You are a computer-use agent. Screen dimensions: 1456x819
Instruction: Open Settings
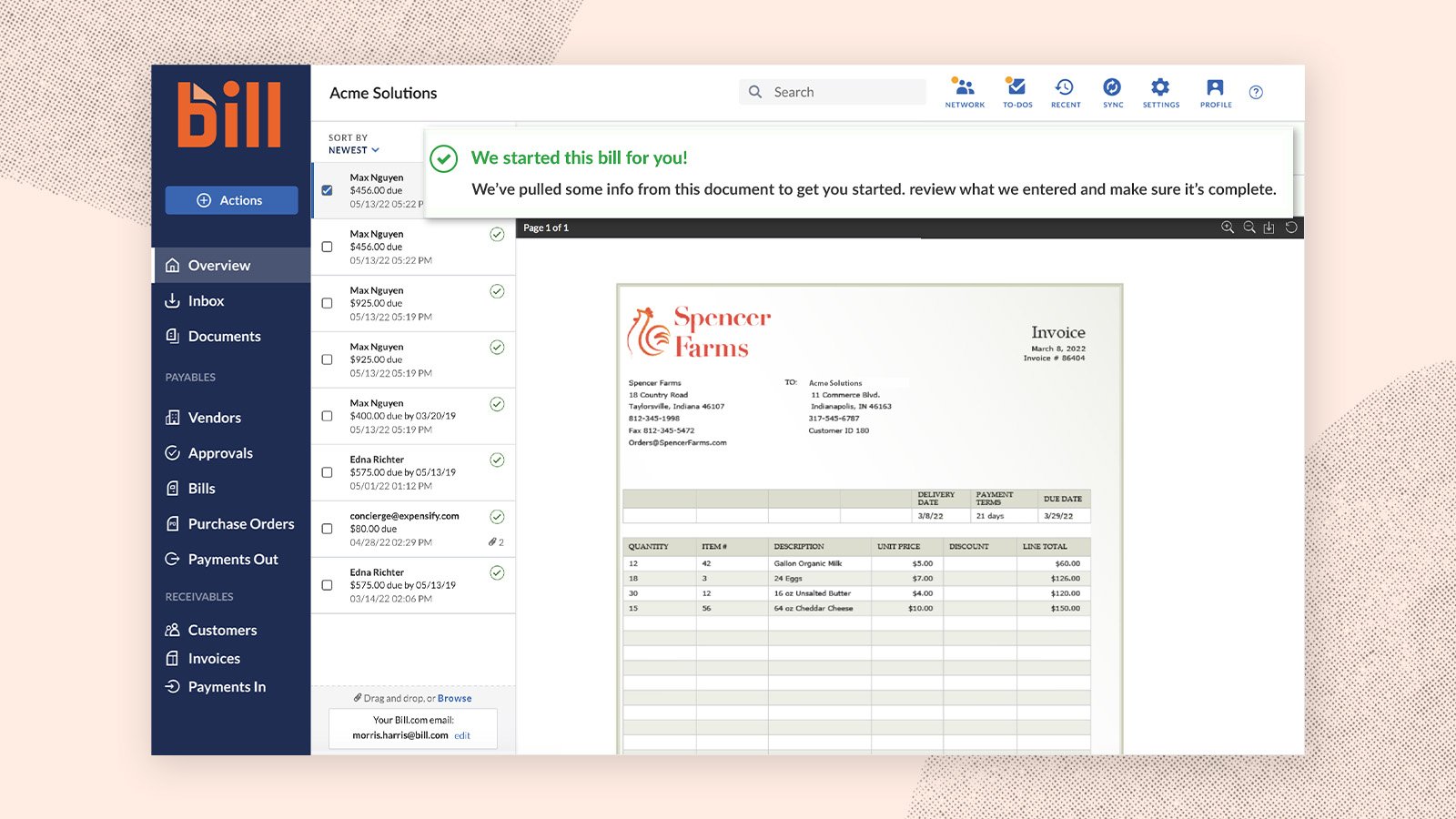pos(1160,91)
